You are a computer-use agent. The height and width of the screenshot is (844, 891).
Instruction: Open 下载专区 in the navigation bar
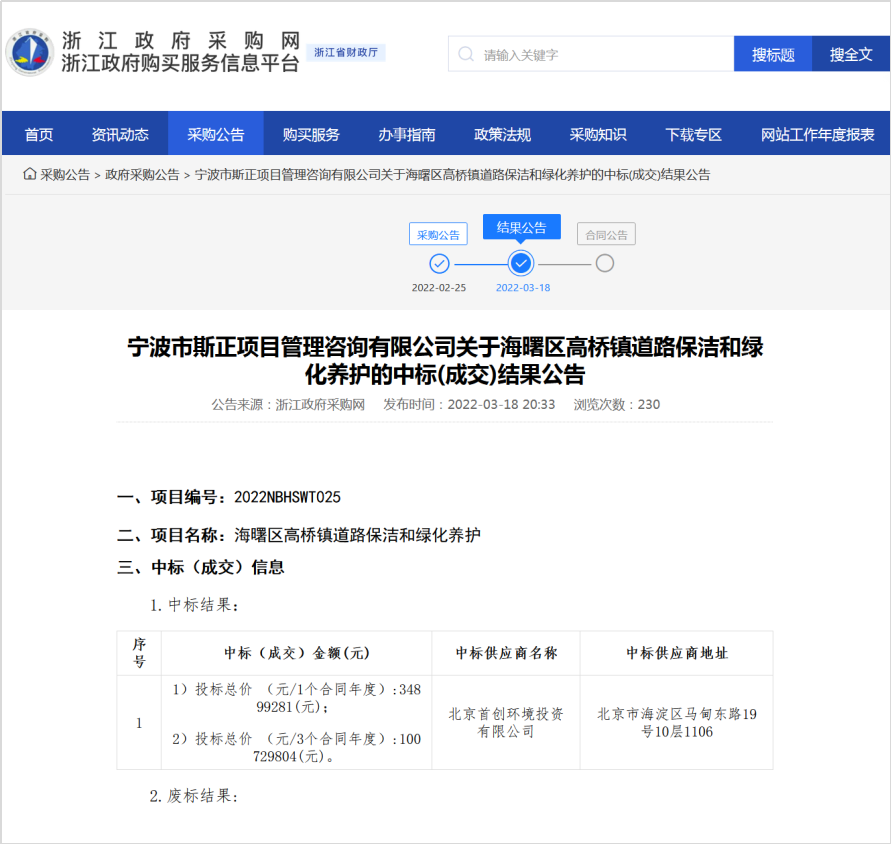693,134
